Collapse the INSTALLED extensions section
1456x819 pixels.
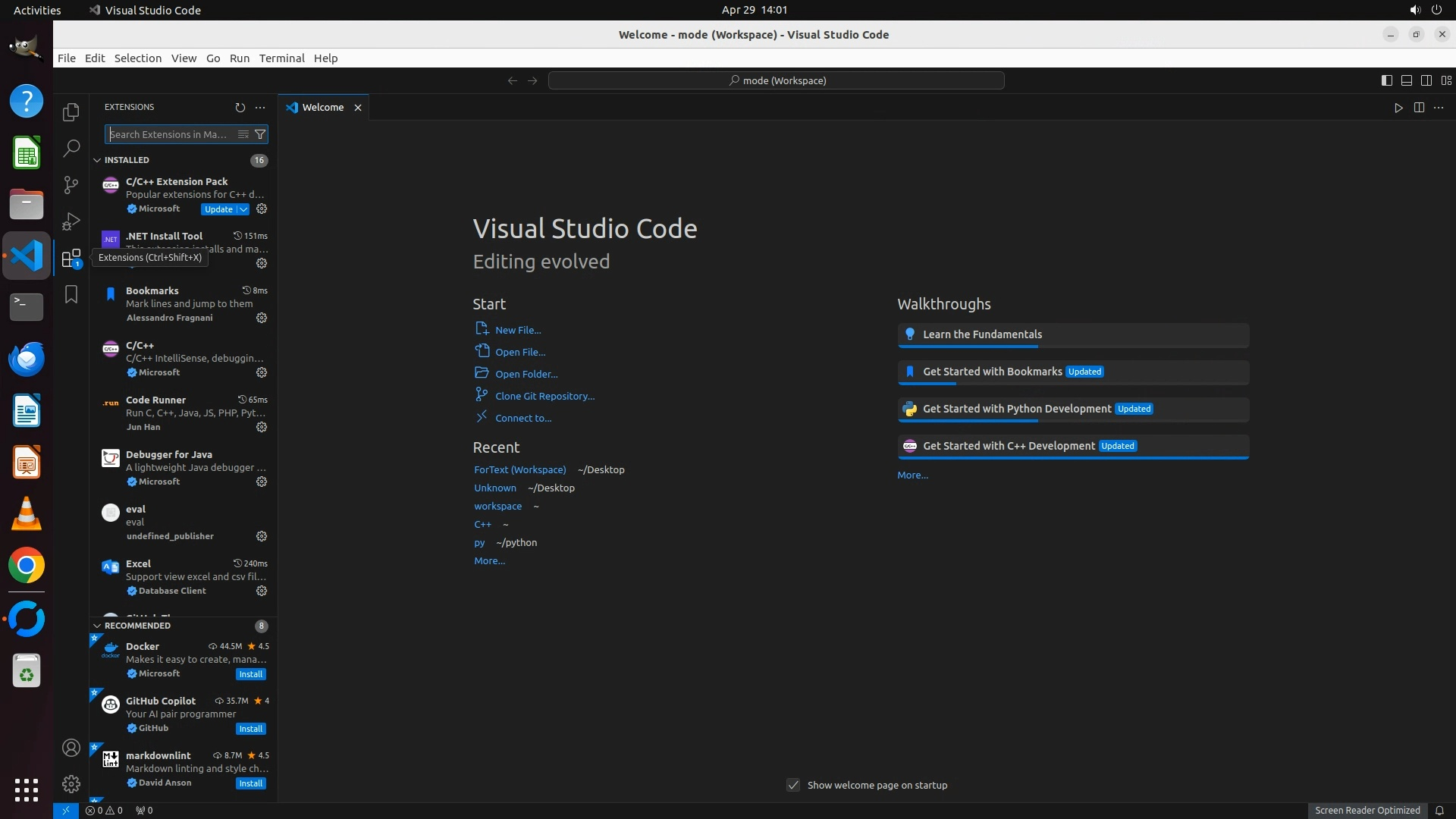pos(97,160)
